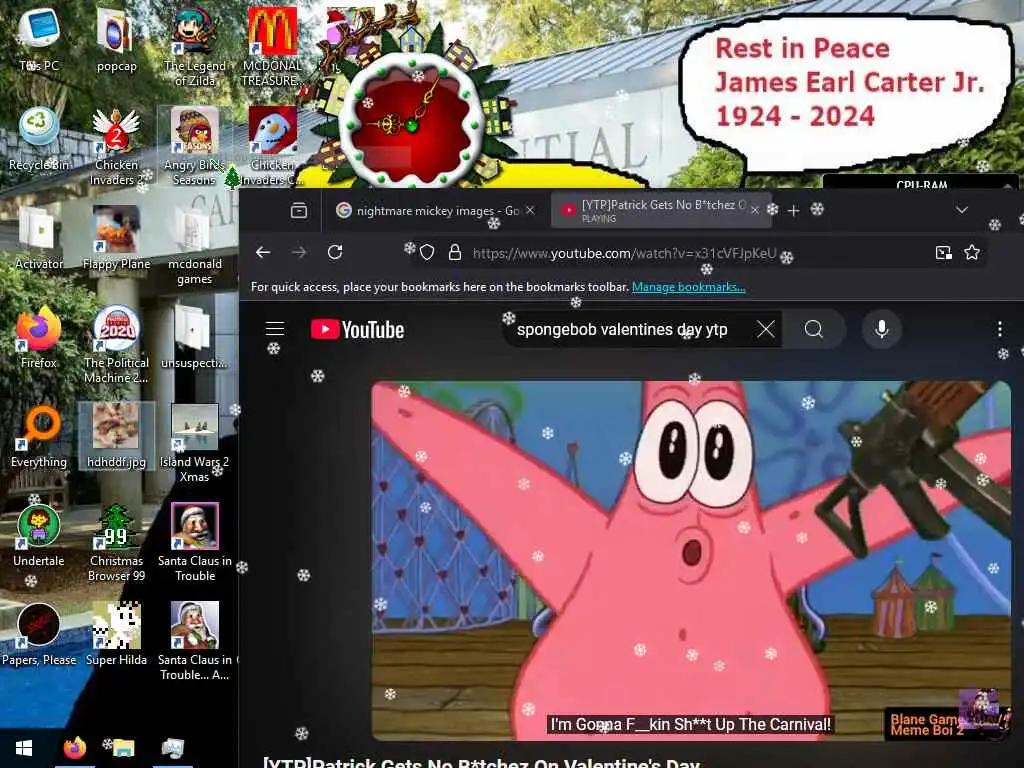
Task: Launch popcap desktop shortcut
Action: pos(116,40)
